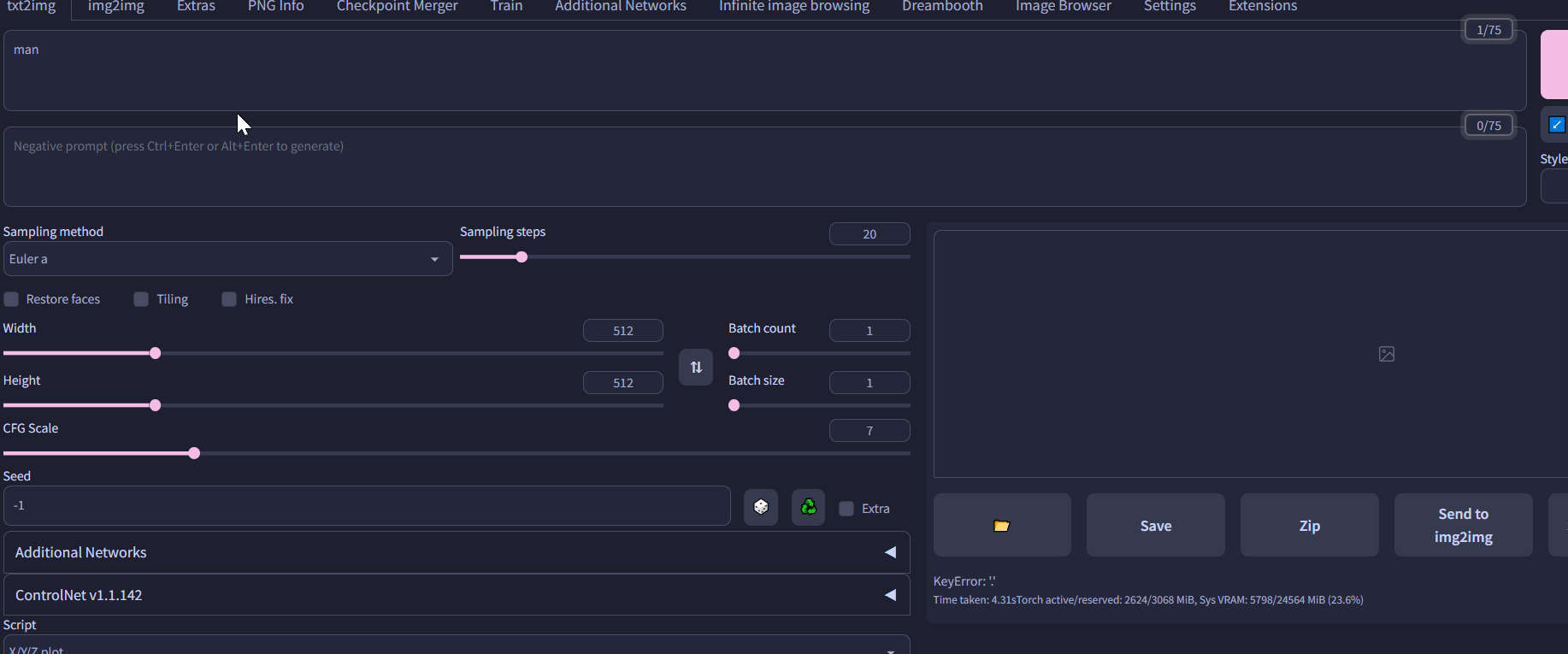
Task: Go to the Train tab
Action: [x=506, y=7]
